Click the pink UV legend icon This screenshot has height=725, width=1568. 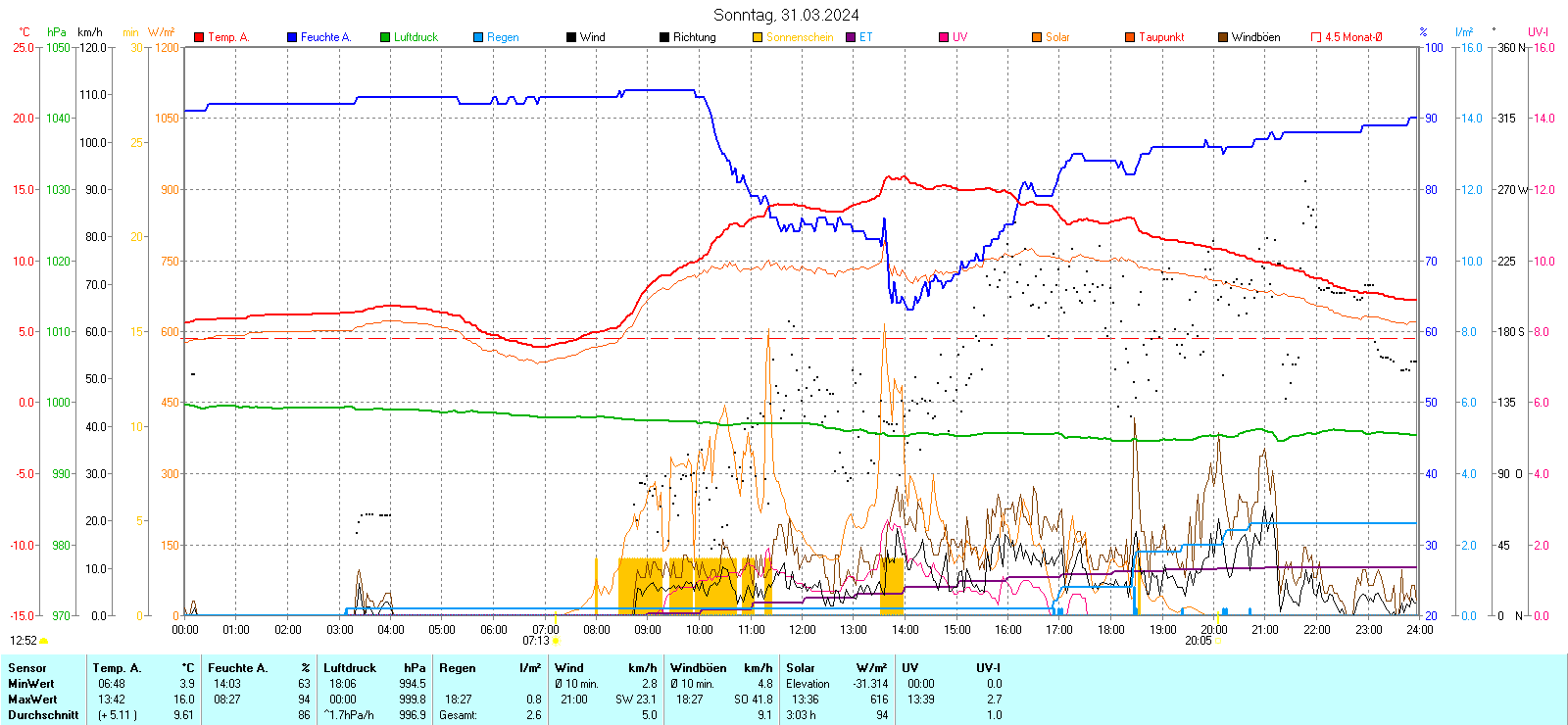point(944,37)
